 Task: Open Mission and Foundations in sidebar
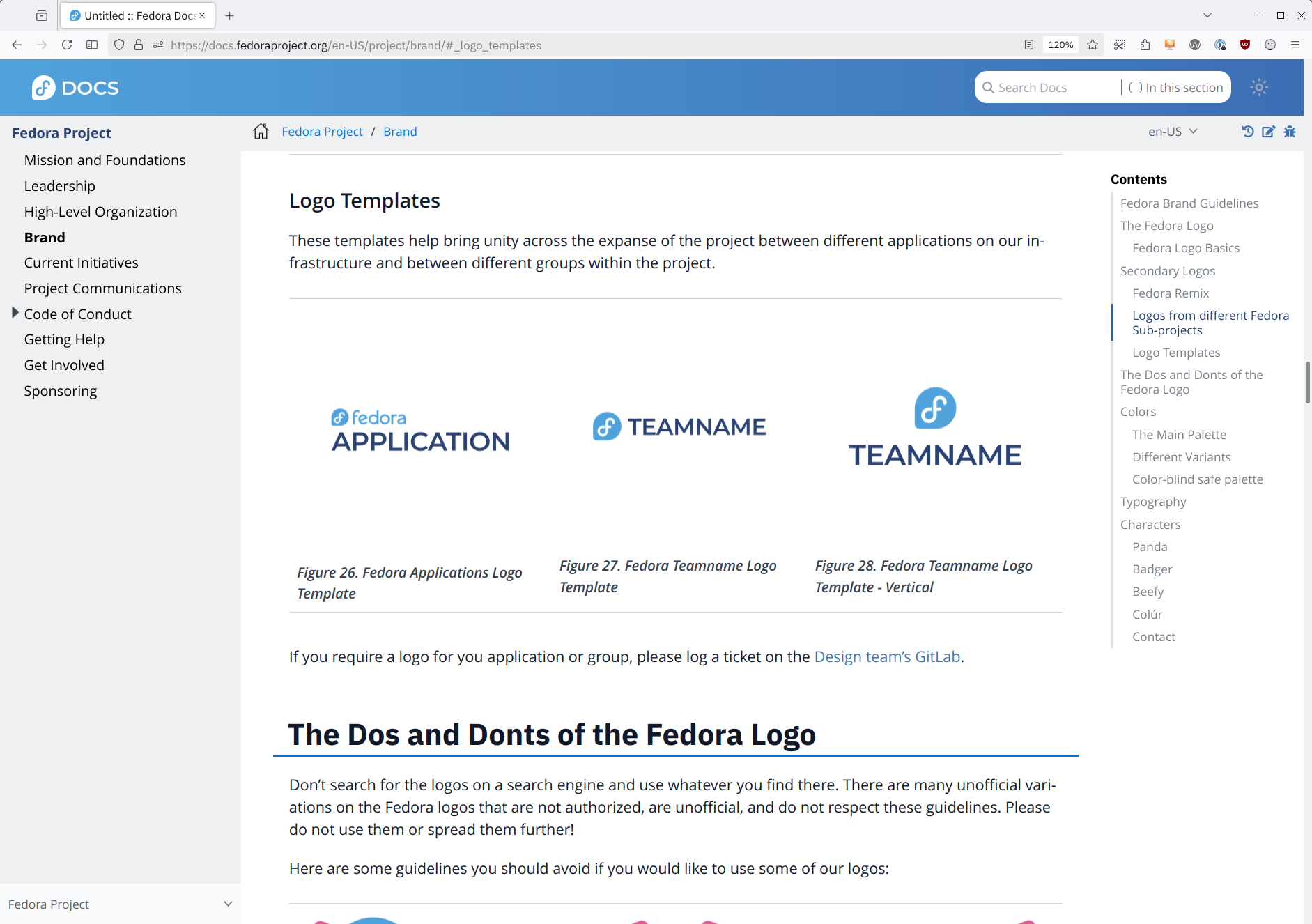105,160
